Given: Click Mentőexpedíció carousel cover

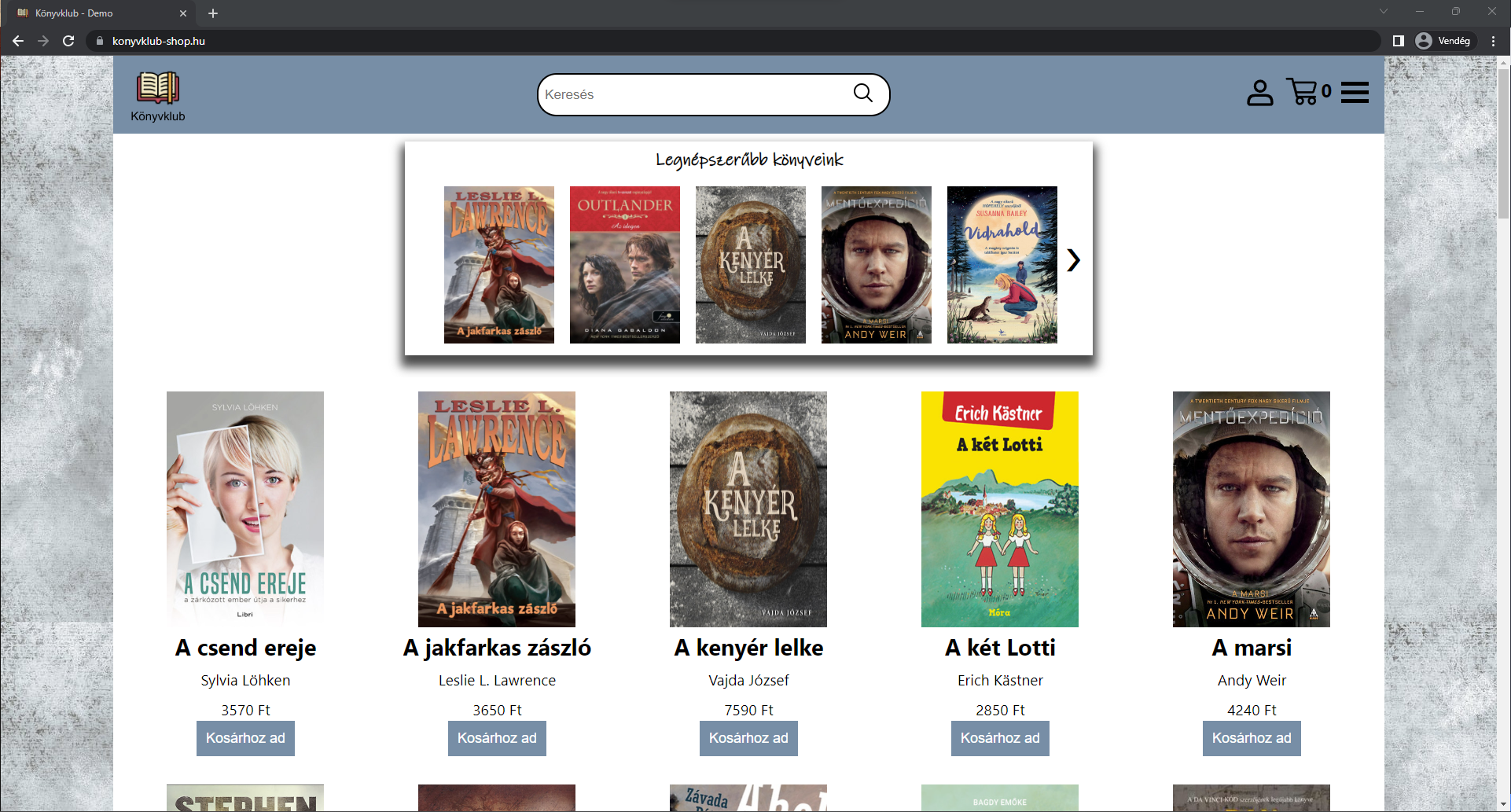Looking at the screenshot, I should point(877,265).
